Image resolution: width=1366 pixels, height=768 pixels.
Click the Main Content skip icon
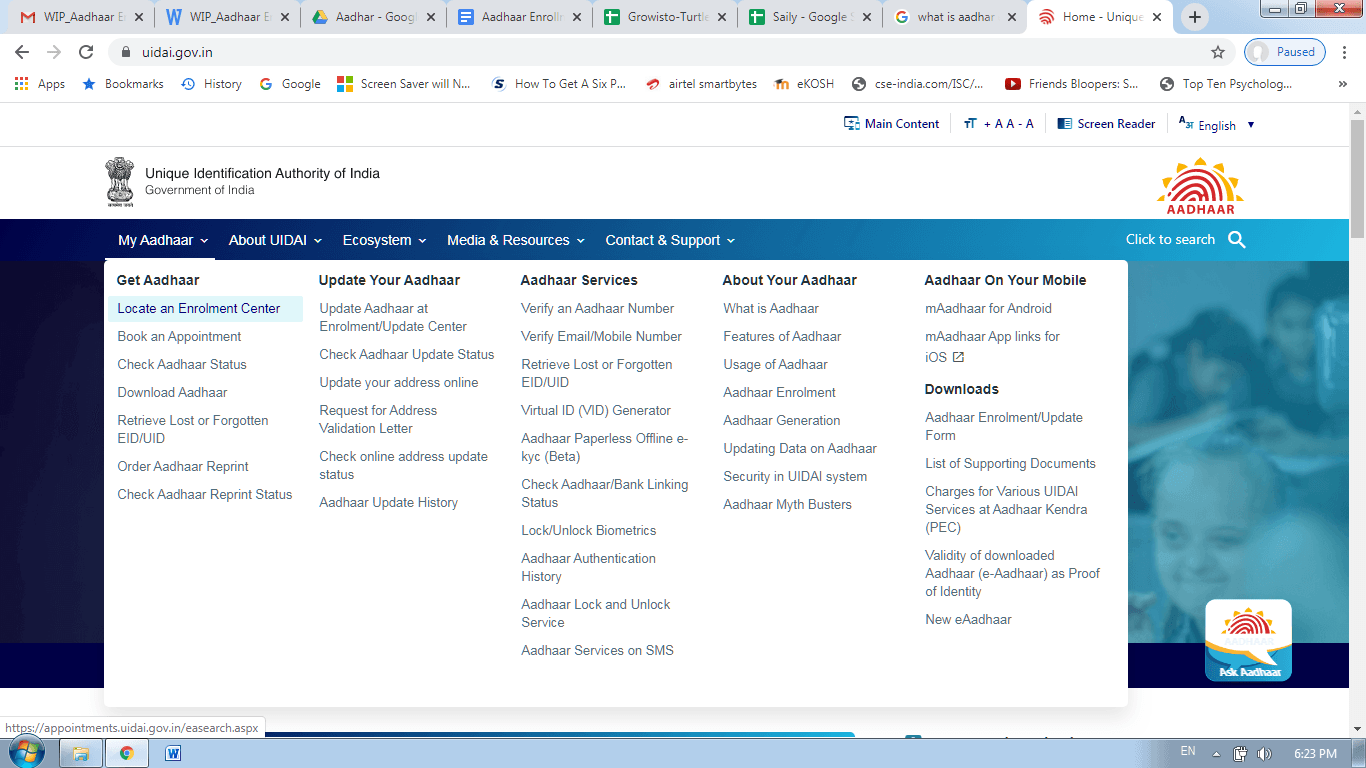pyautogui.click(x=852, y=124)
